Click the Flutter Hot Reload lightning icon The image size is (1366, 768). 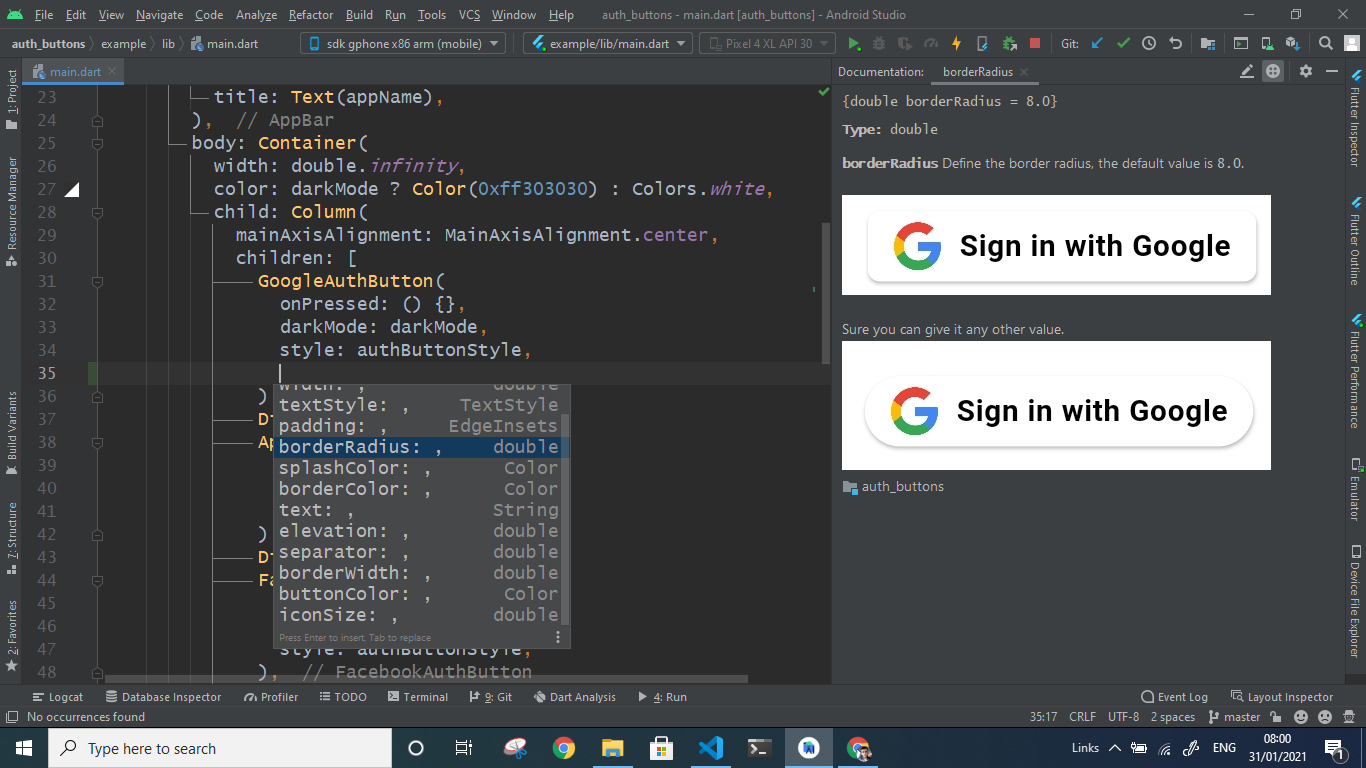[x=956, y=43]
